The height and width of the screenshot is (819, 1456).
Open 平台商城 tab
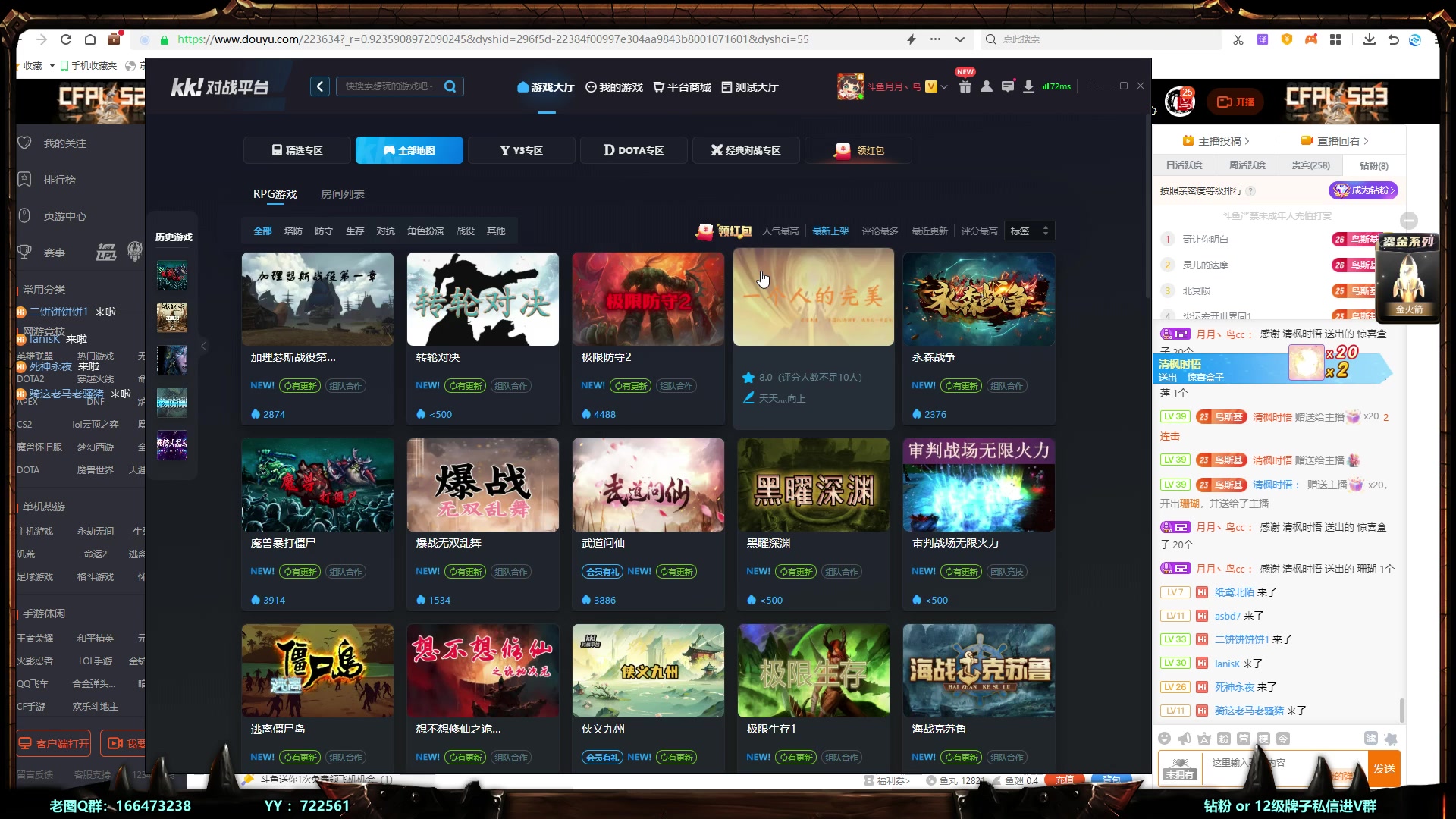tap(682, 87)
